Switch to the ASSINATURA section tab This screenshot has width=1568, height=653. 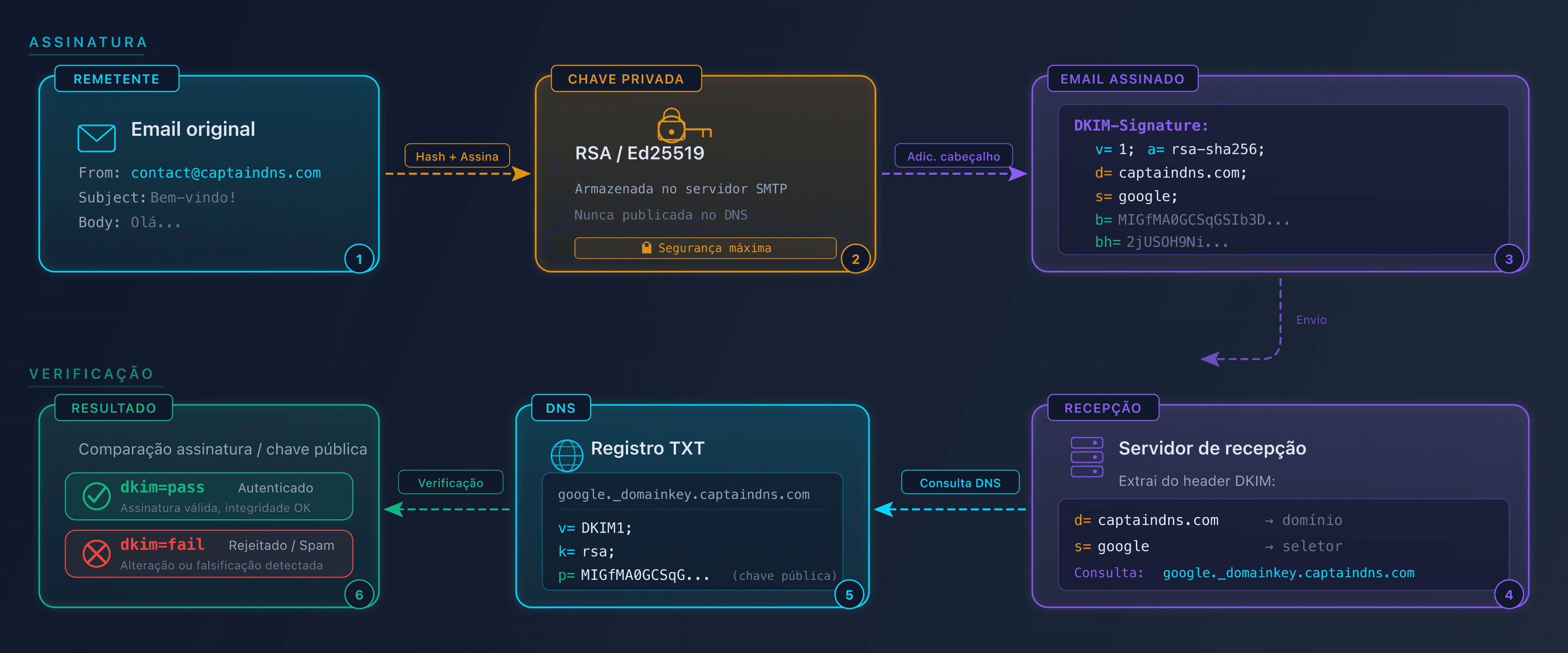(x=88, y=42)
